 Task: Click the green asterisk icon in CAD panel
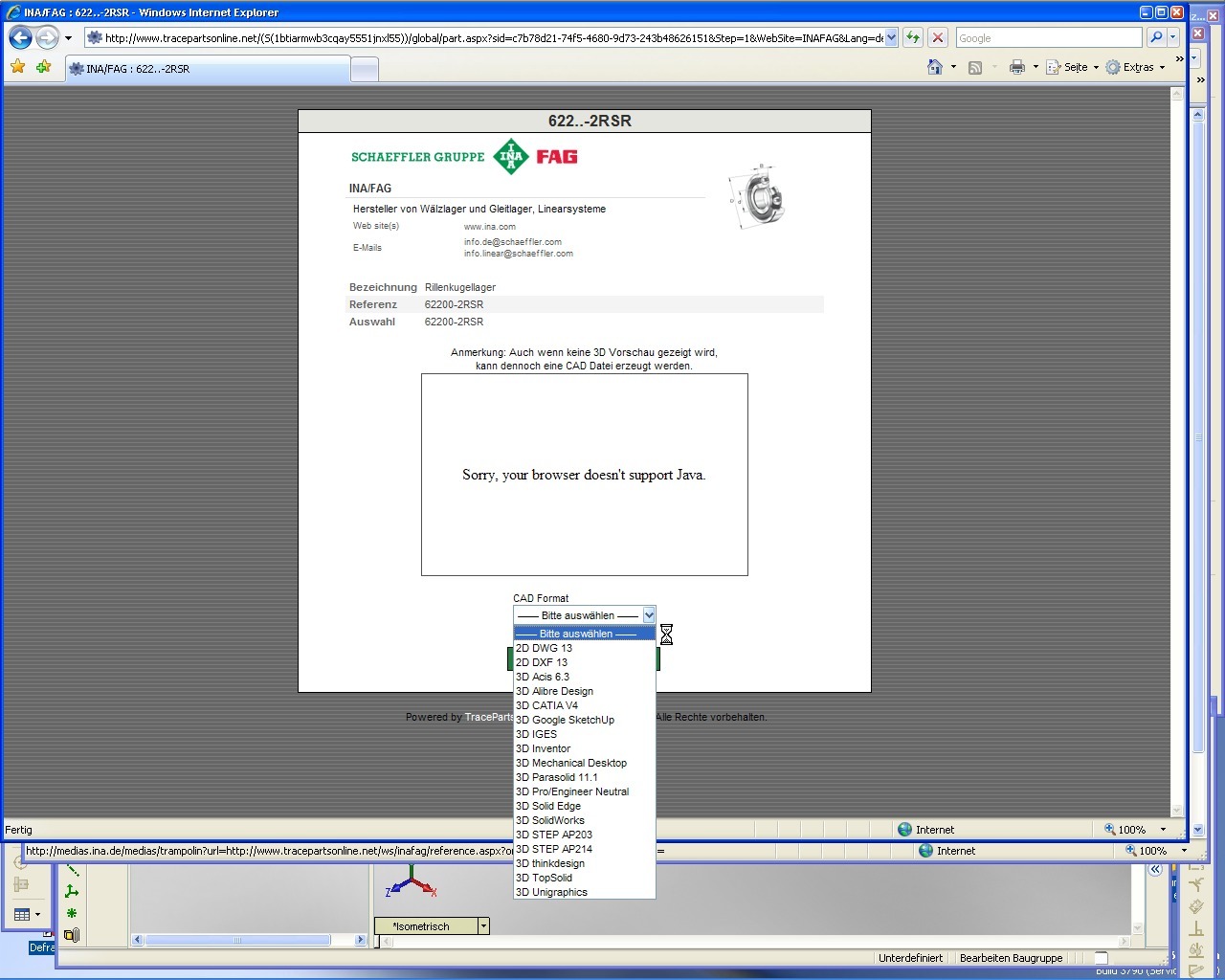(72, 913)
